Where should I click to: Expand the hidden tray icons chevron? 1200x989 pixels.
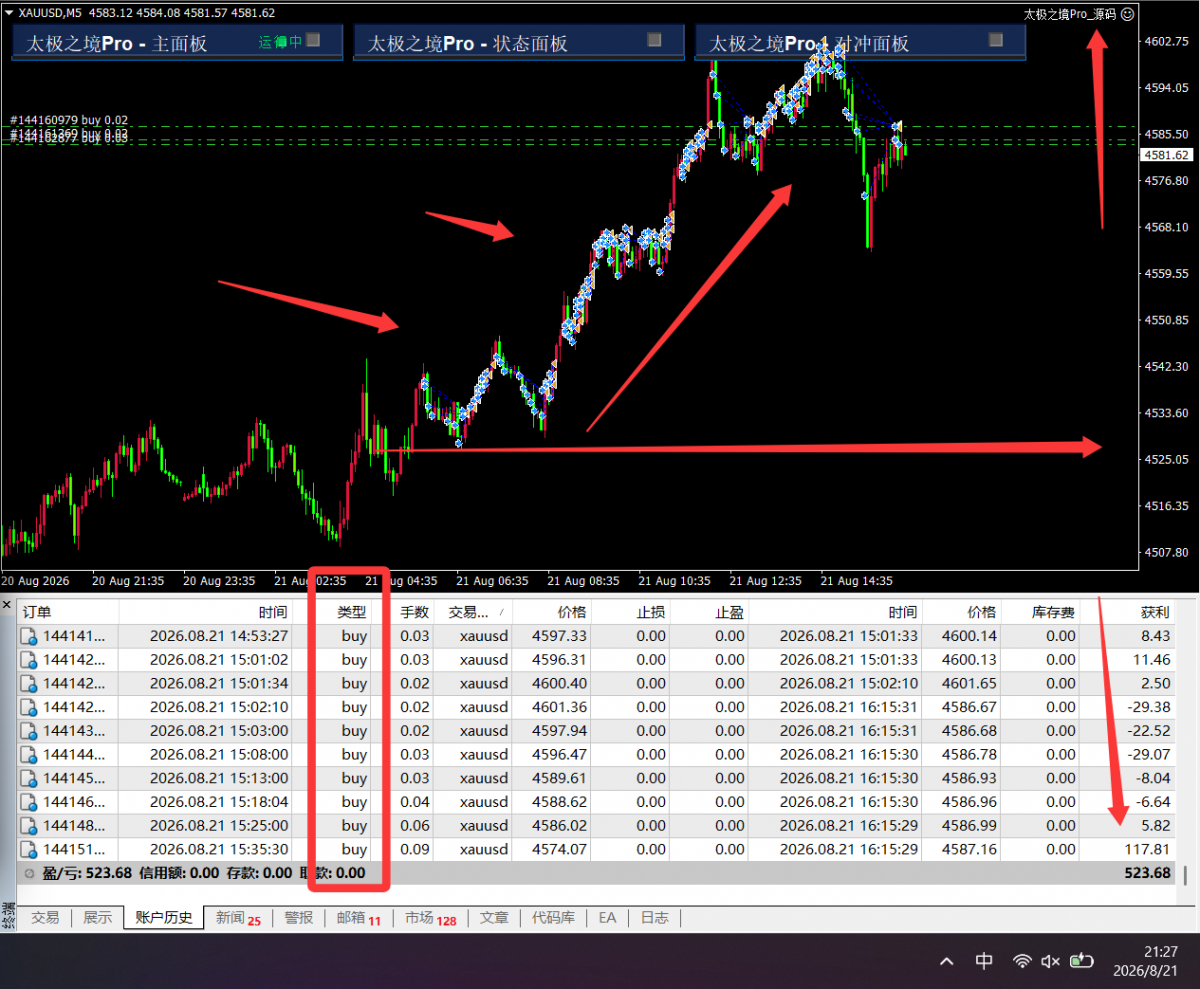(x=946, y=961)
